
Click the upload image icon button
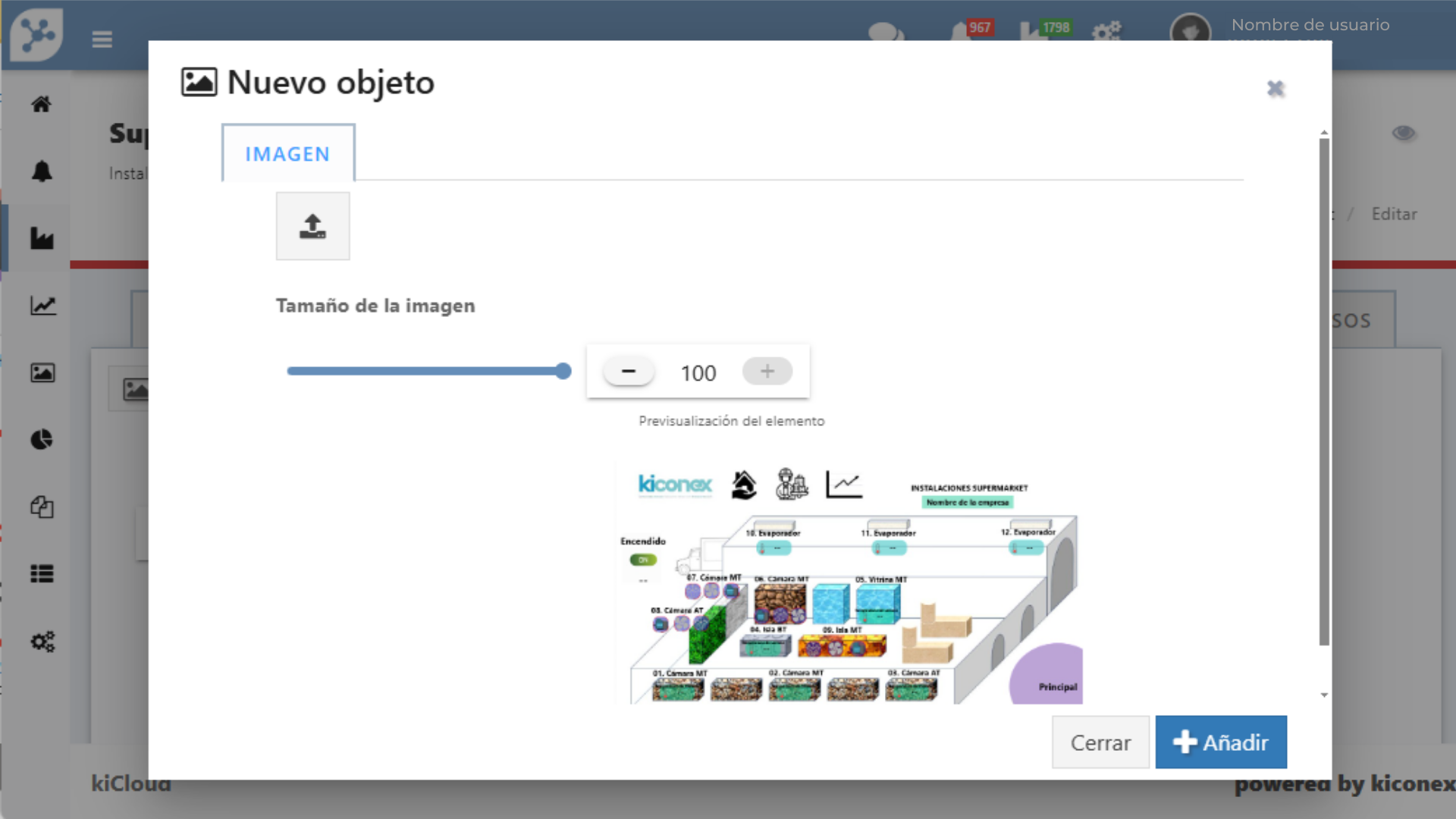point(312,226)
